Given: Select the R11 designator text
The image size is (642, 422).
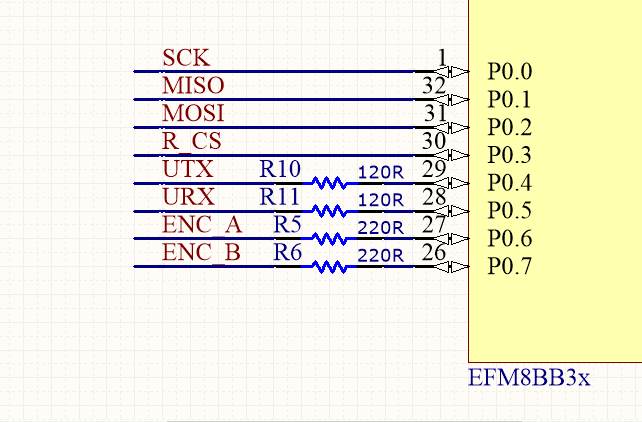Looking at the screenshot, I should [x=280, y=197].
